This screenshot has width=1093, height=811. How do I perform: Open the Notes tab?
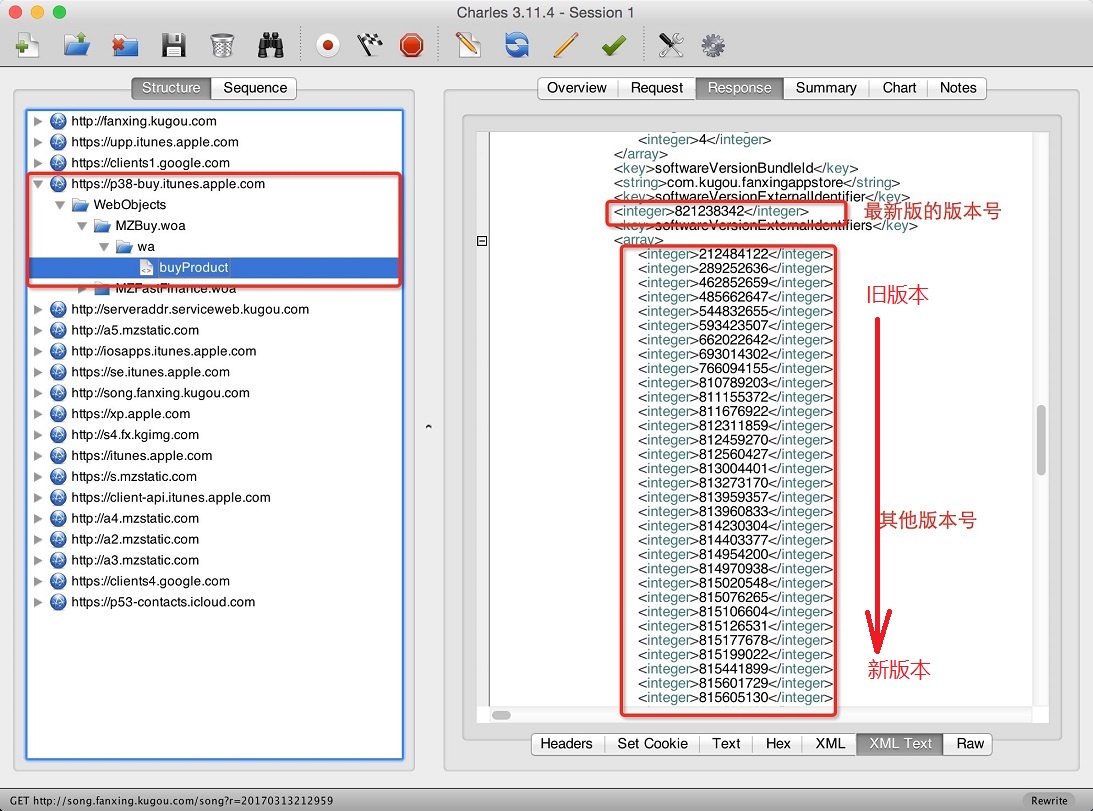click(958, 88)
